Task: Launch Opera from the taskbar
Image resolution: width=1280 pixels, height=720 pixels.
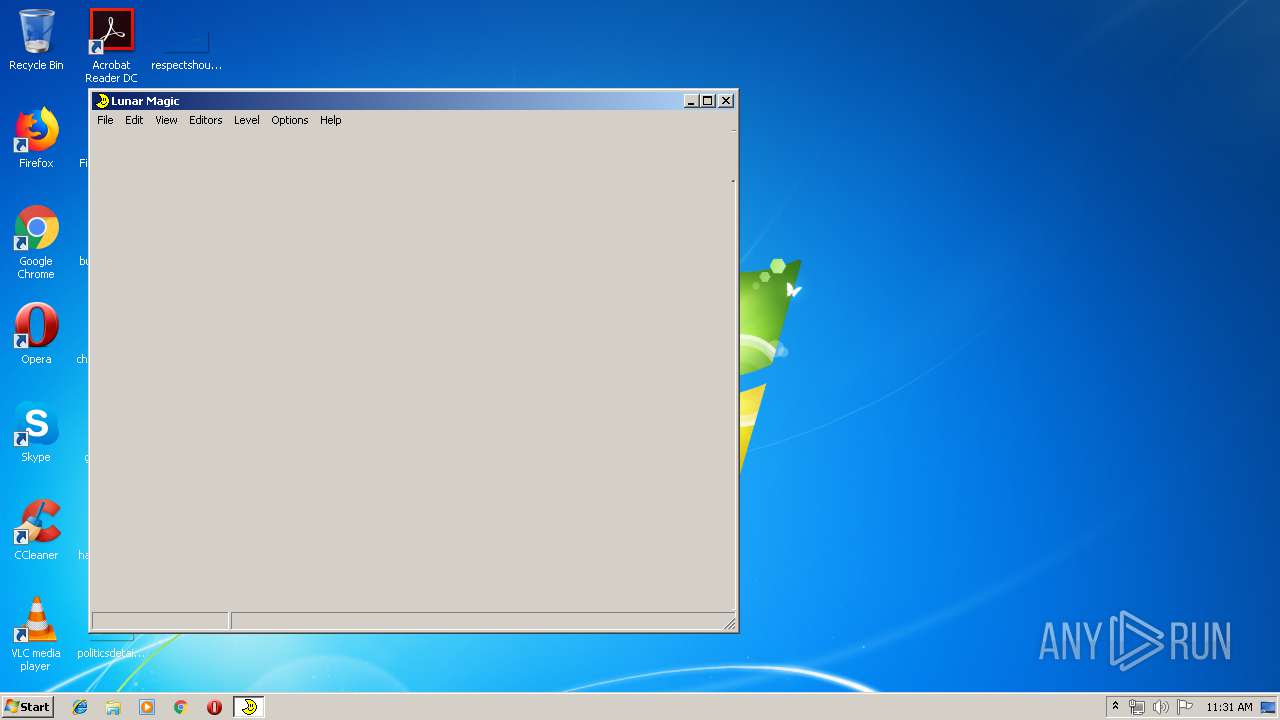Action: [214, 707]
